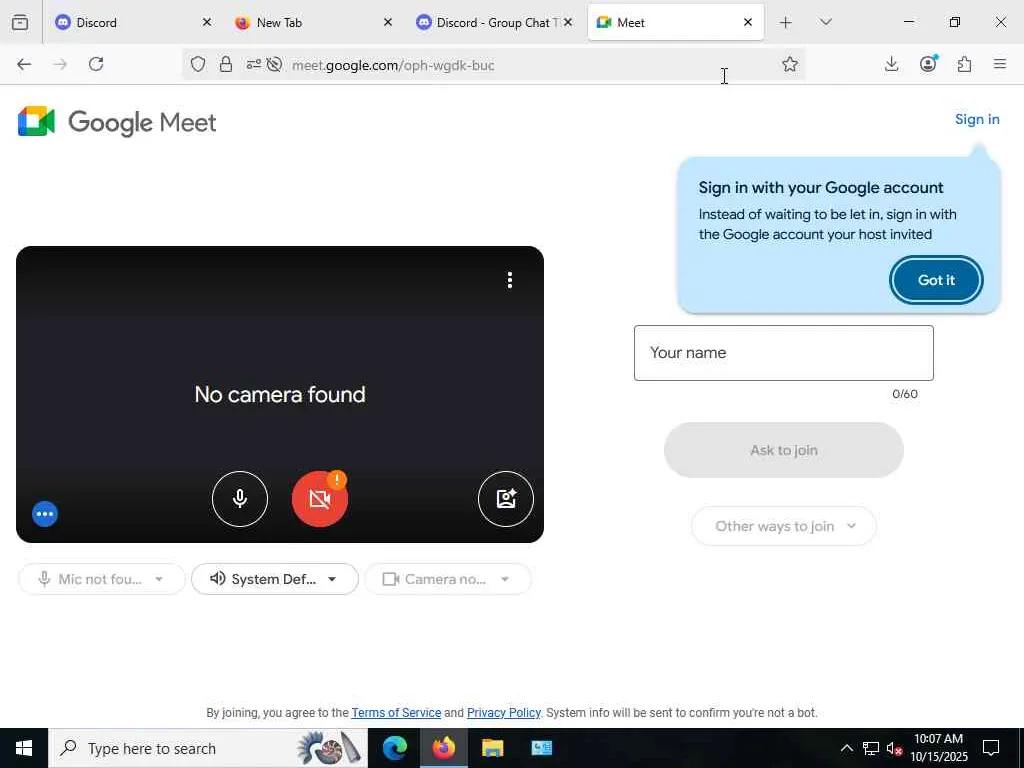This screenshot has width=1024, height=768.
Task: Show hidden system tray icons
Action: click(846, 748)
